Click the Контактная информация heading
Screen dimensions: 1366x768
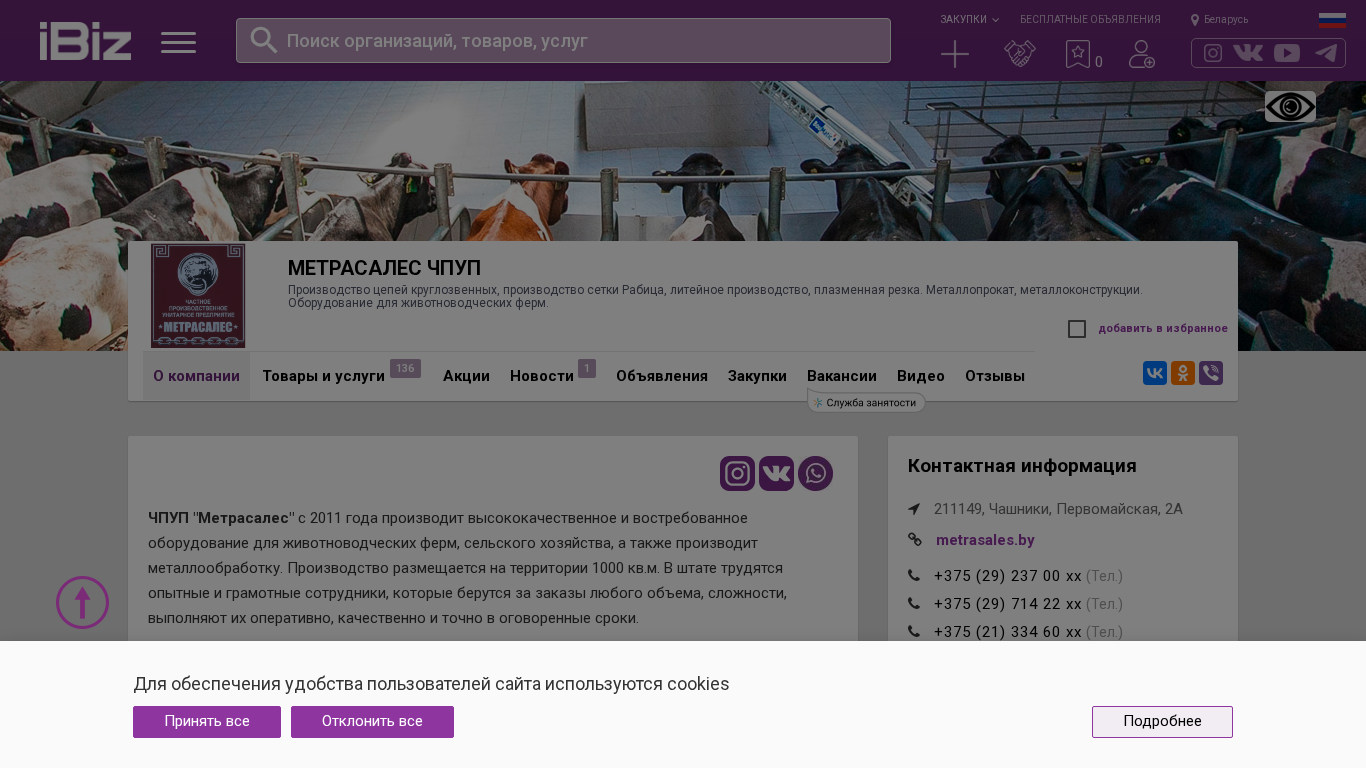(1022, 466)
